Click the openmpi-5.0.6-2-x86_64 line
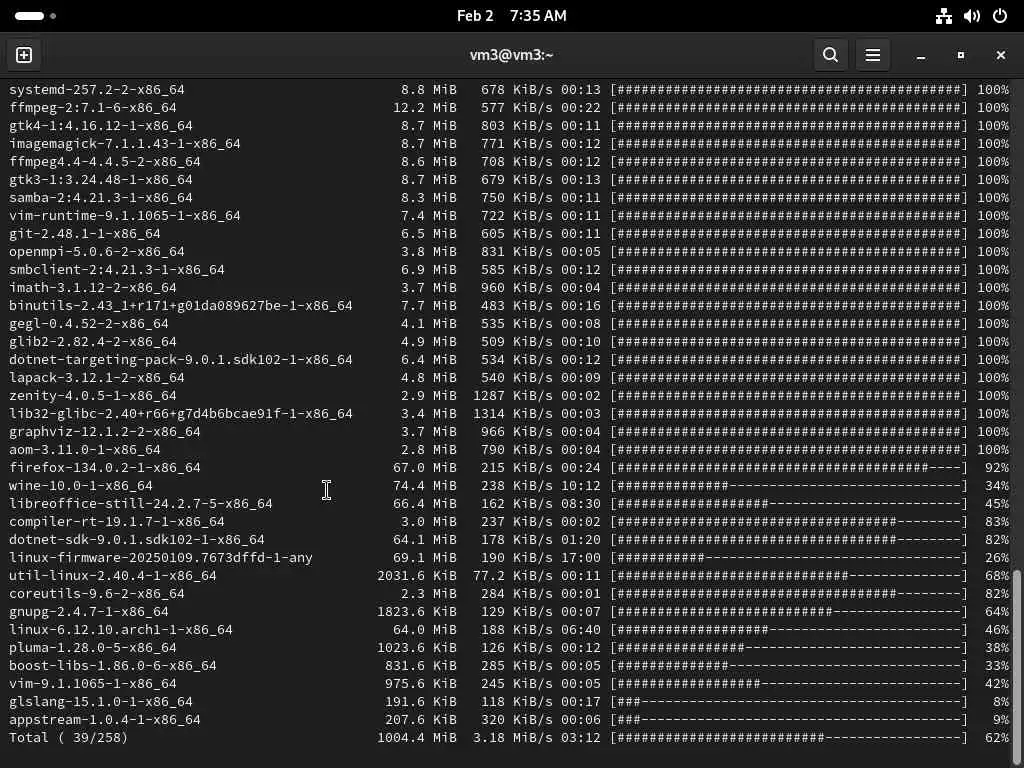 (x=509, y=251)
